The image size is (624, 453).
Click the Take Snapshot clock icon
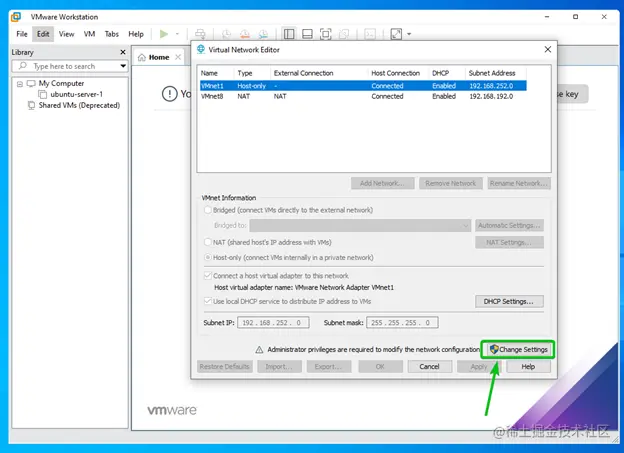(x=226, y=34)
